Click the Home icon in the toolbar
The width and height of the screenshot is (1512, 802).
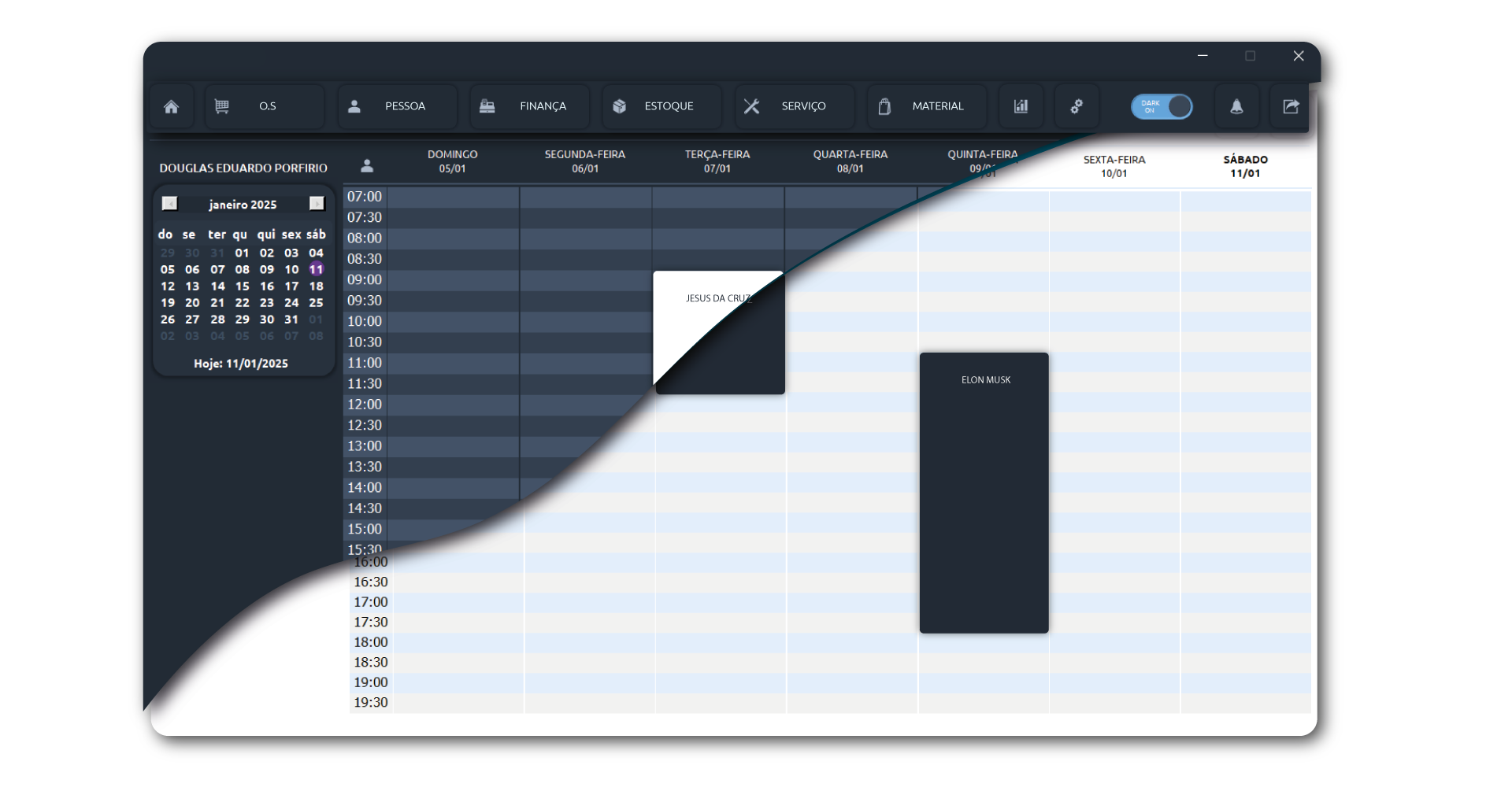171,106
